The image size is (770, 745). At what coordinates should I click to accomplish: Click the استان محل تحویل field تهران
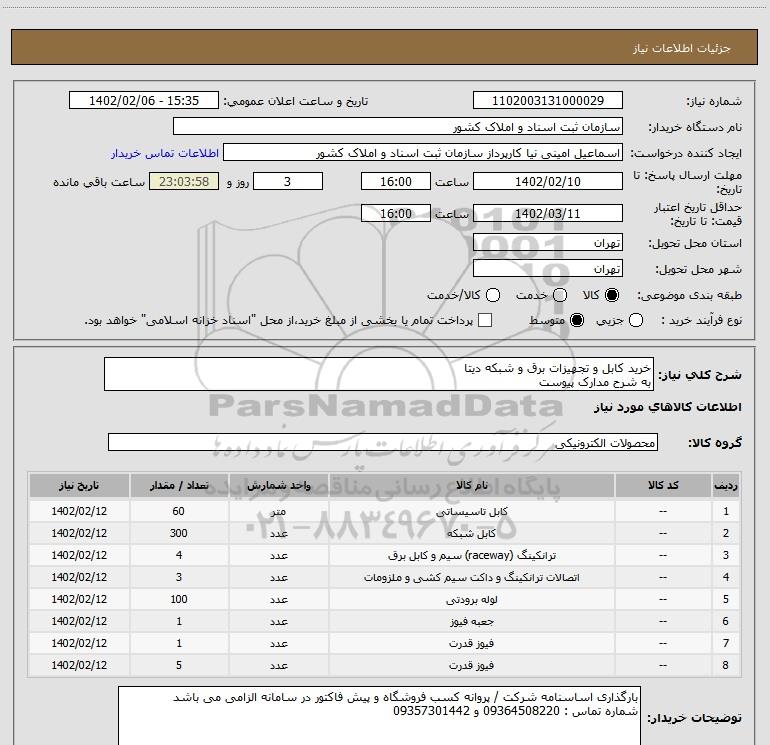[x=548, y=243]
